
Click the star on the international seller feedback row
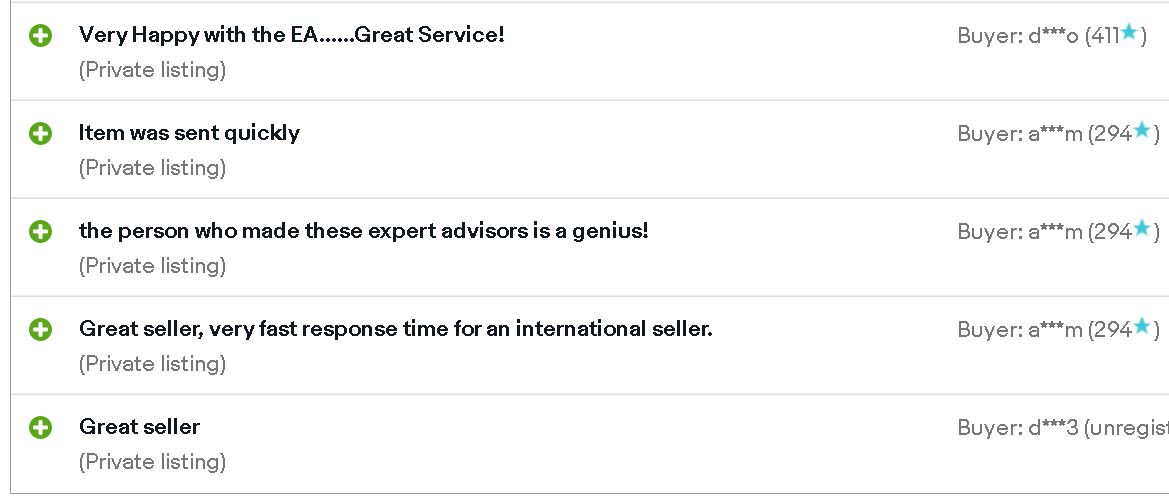click(1142, 326)
